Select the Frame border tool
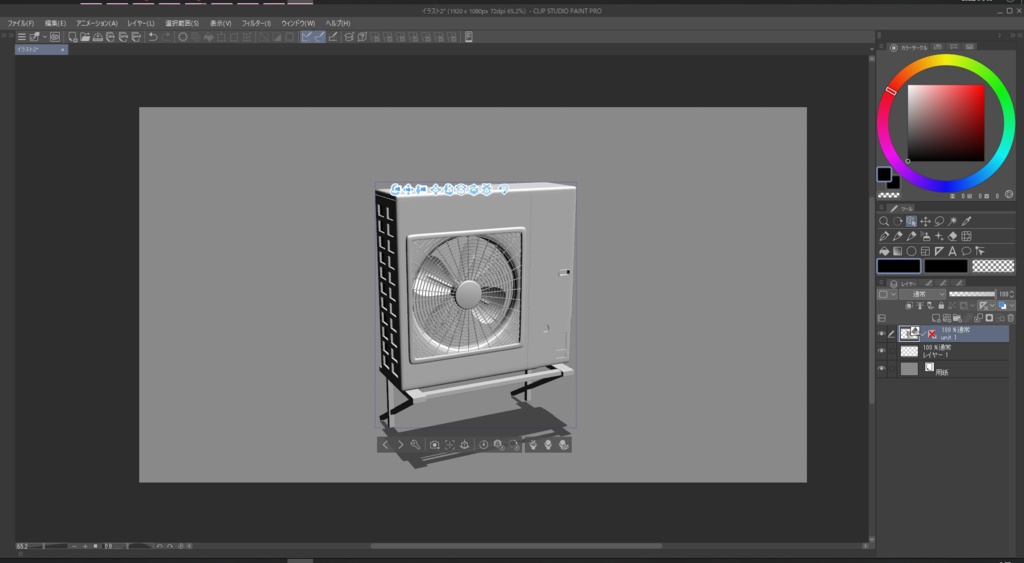This screenshot has height=563, width=1024. (925, 251)
